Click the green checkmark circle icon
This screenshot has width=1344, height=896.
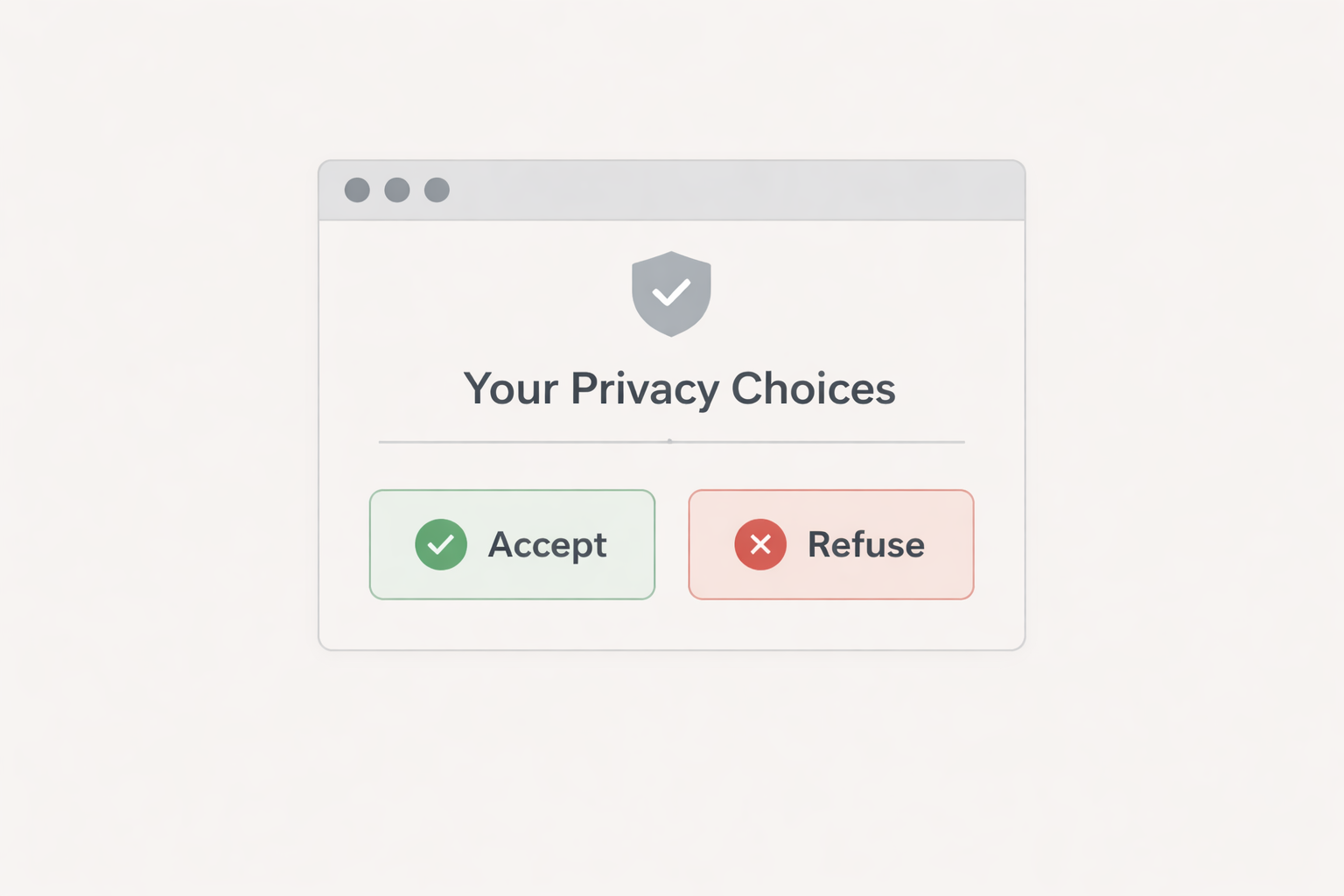point(441,544)
